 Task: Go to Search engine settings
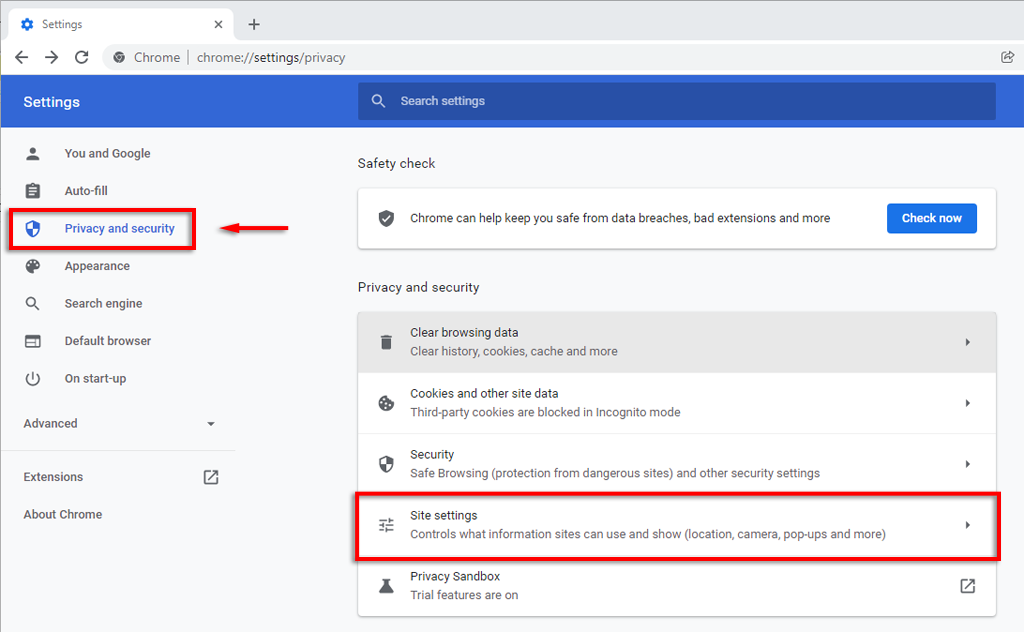click(x=103, y=304)
